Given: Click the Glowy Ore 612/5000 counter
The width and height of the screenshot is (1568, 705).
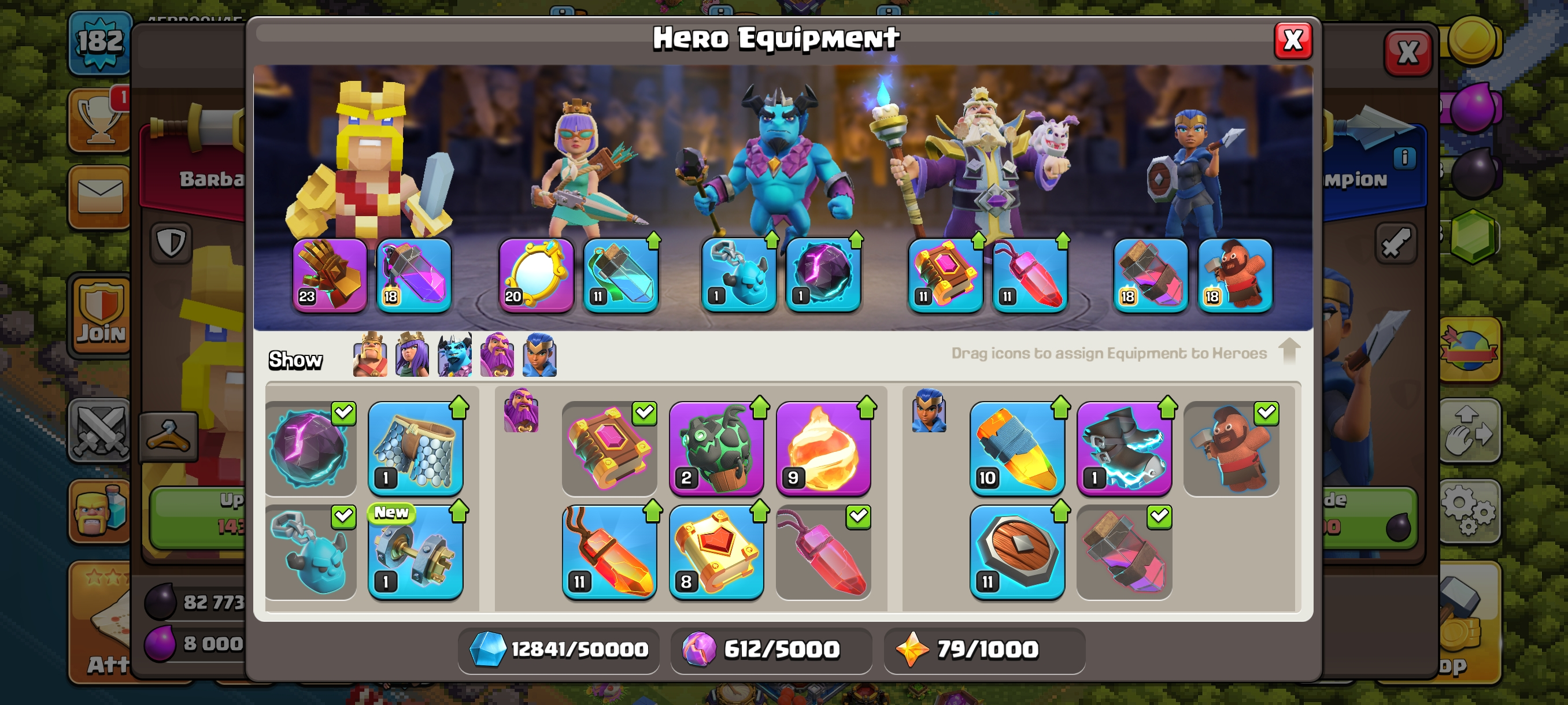Looking at the screenshot, I should tap(771, 650).
